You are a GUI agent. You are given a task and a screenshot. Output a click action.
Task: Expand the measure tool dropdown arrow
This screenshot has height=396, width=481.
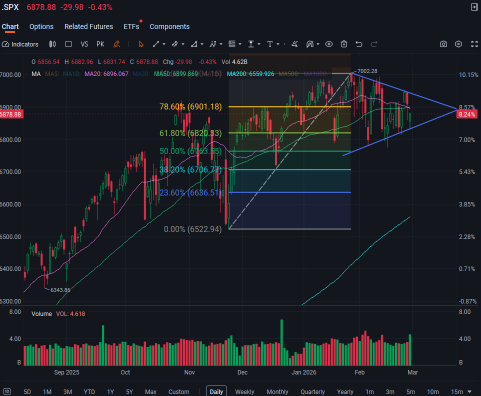259,44
